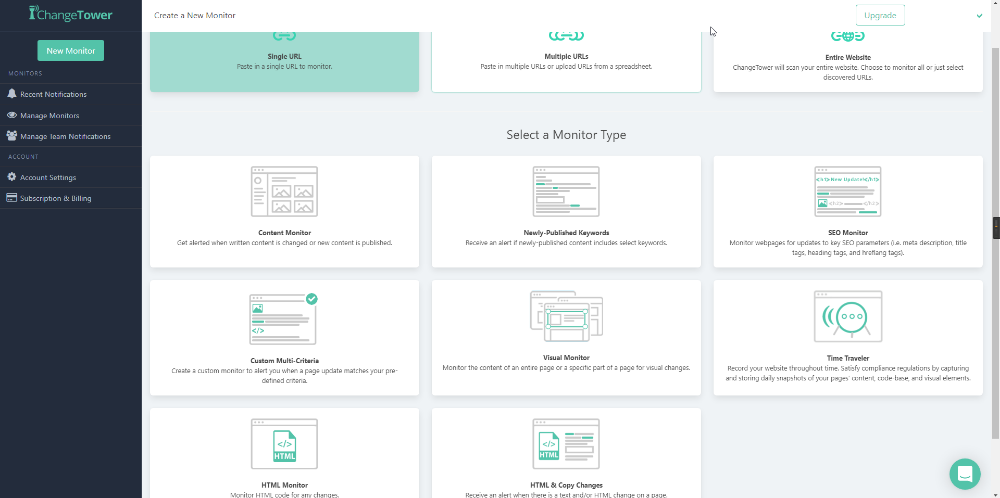The image size is (1000, 498).
Task: Open Recent Notifications in sidebar
Action: [53, 94]
